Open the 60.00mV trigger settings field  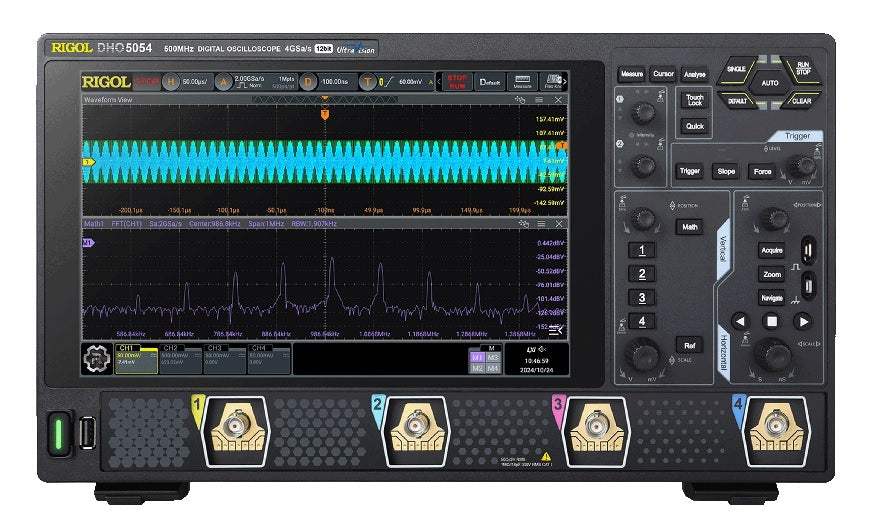(x=406, y=82)
